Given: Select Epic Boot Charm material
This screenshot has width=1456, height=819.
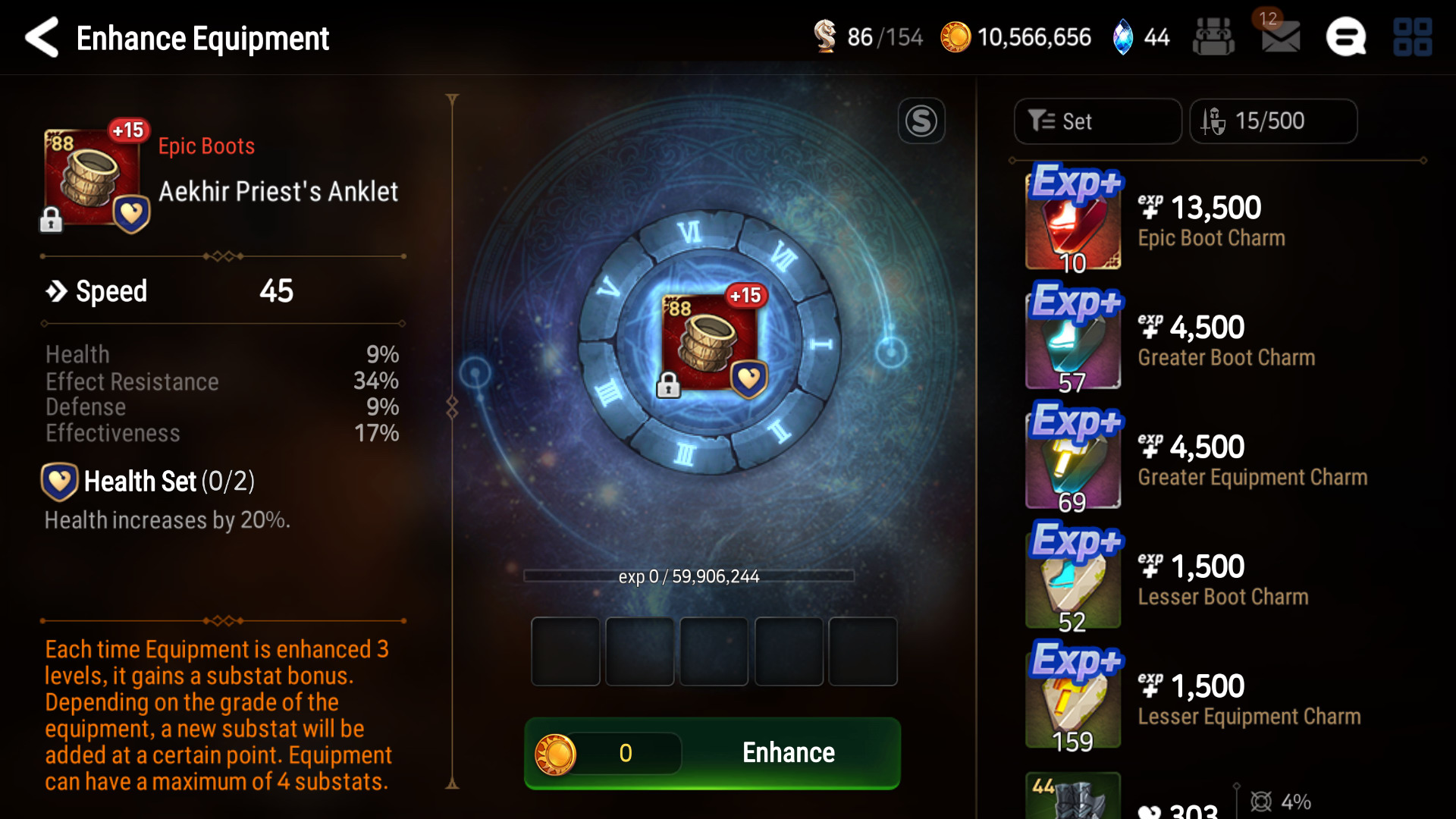Looking at the screenshot, I should tap(1213, 218).
